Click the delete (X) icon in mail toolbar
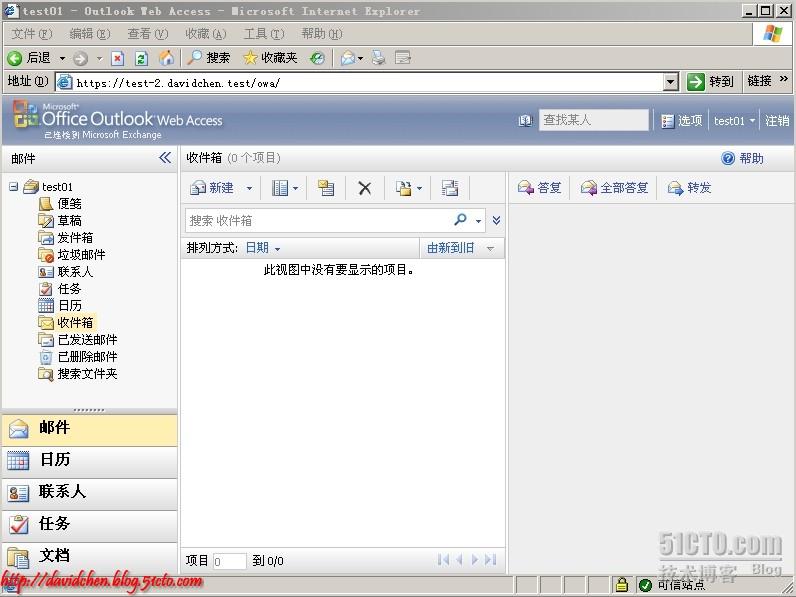Viewport: 796px width, 597px height. (x=365, y=188)
